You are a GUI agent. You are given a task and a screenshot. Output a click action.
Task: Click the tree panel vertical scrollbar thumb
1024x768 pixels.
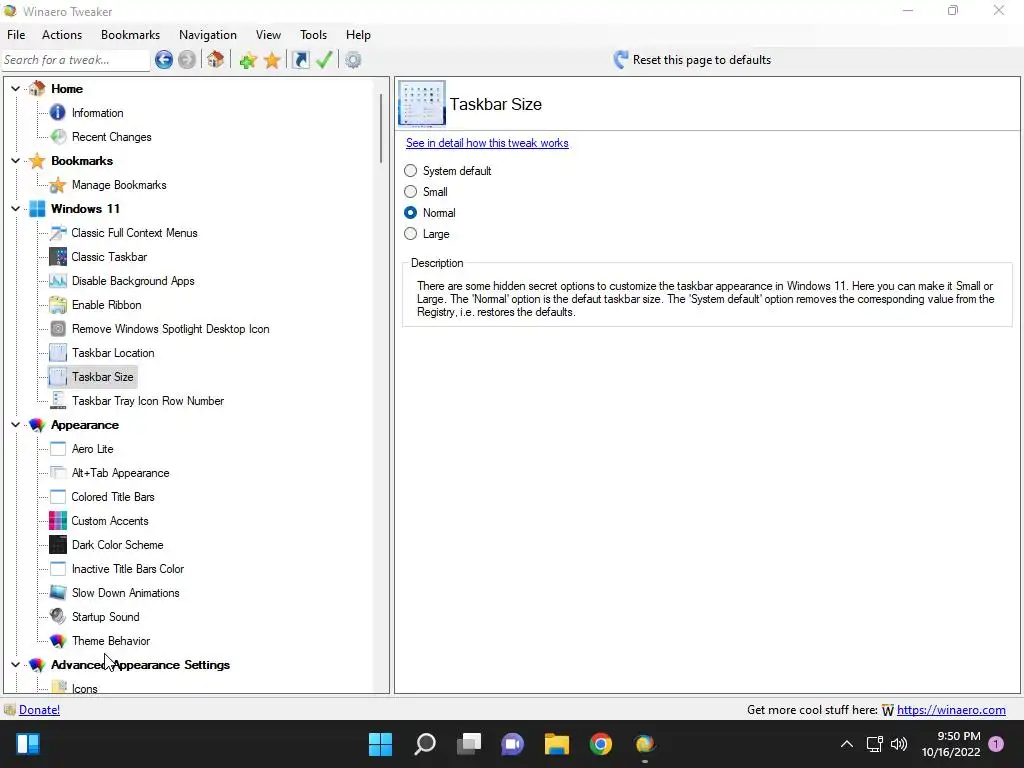380,128
